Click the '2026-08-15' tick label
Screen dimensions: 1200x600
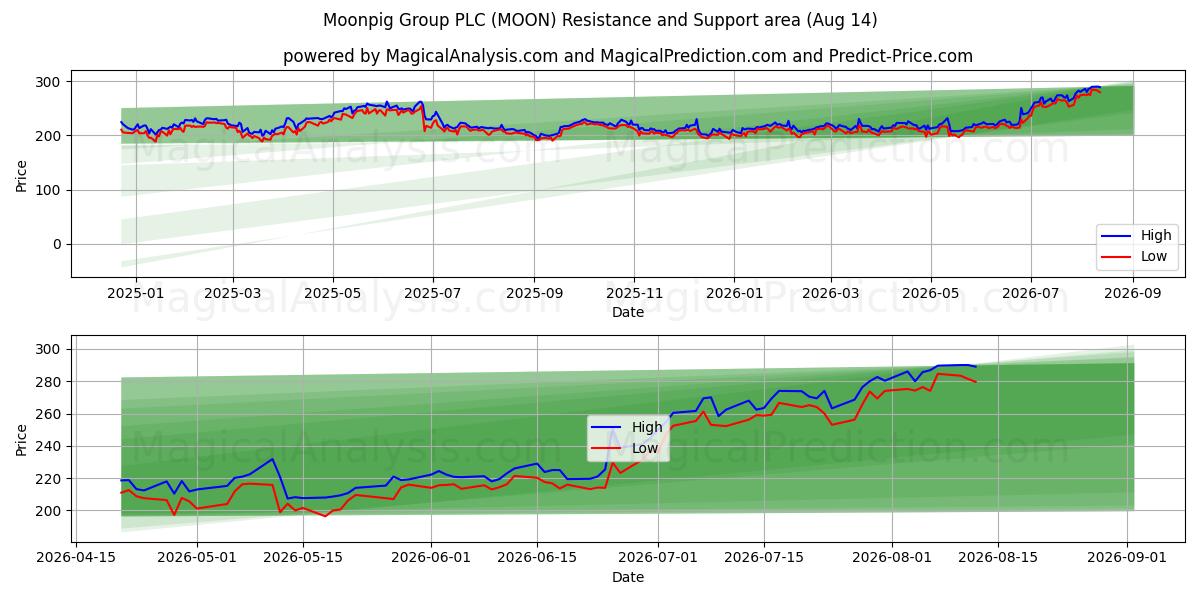pos(998,558)
